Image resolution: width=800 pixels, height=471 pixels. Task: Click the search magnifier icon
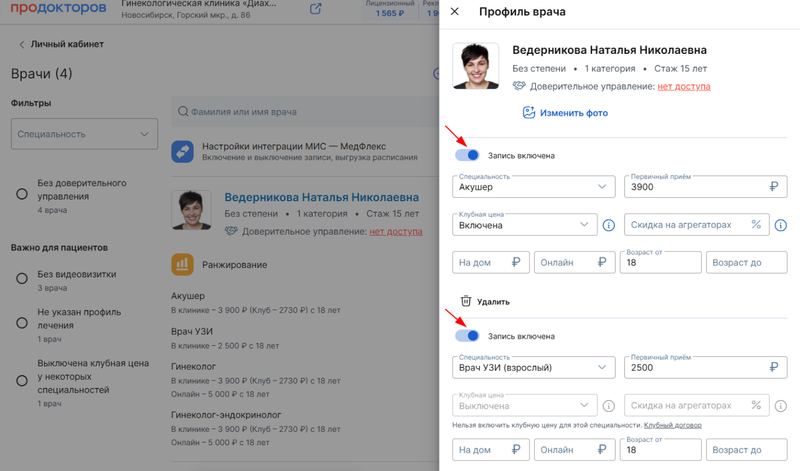click(x=183, y=111)
